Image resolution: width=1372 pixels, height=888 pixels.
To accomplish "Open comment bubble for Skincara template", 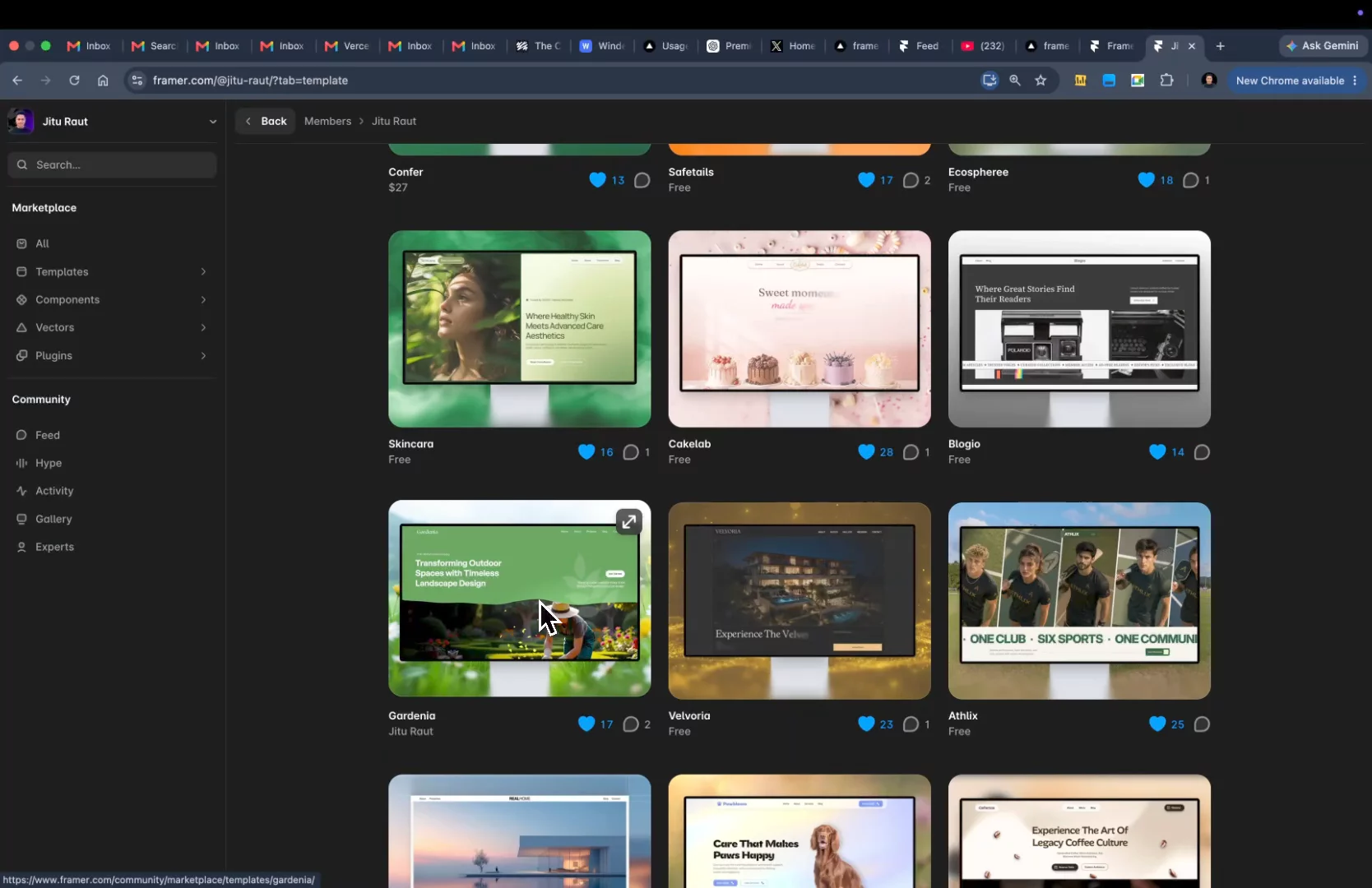I will [x=631, y=452].
